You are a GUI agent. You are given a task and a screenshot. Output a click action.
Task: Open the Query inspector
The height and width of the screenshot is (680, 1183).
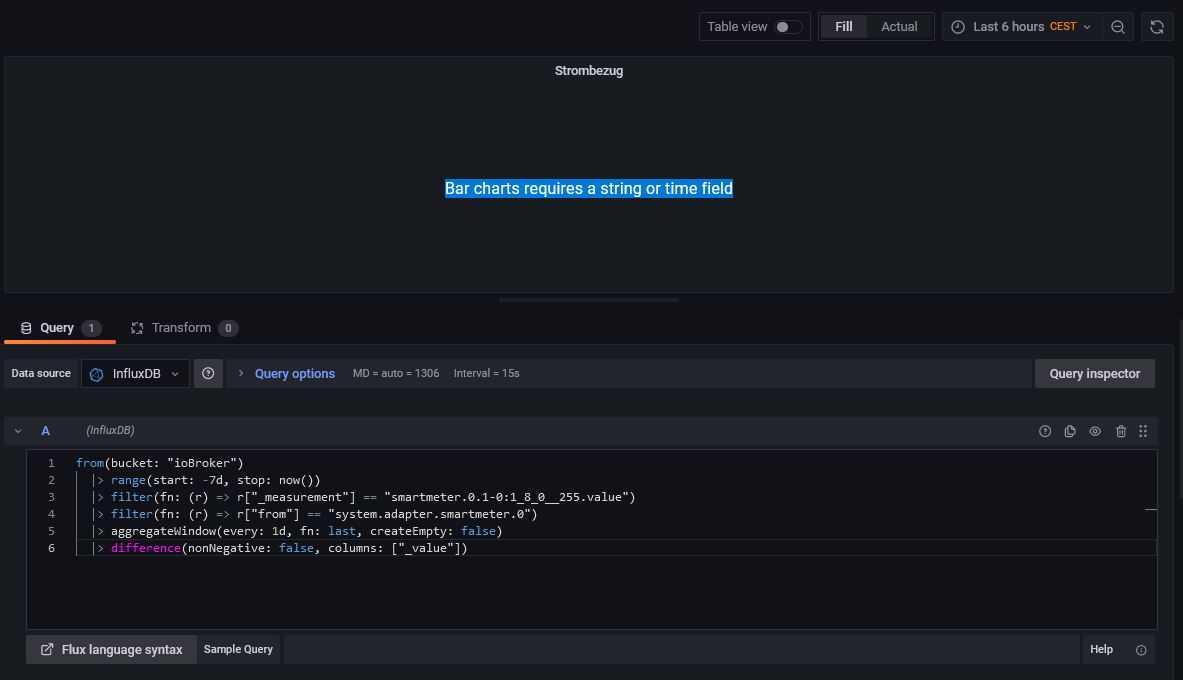[1094, 373]
